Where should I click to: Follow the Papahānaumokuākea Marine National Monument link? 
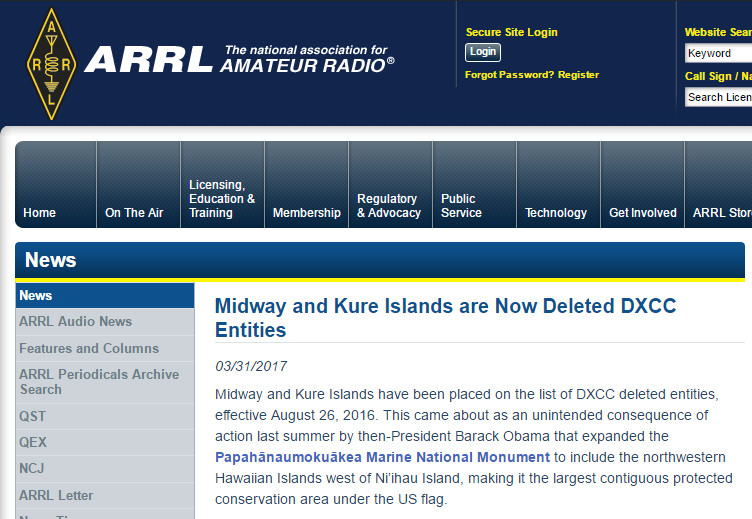click(382, 458)
